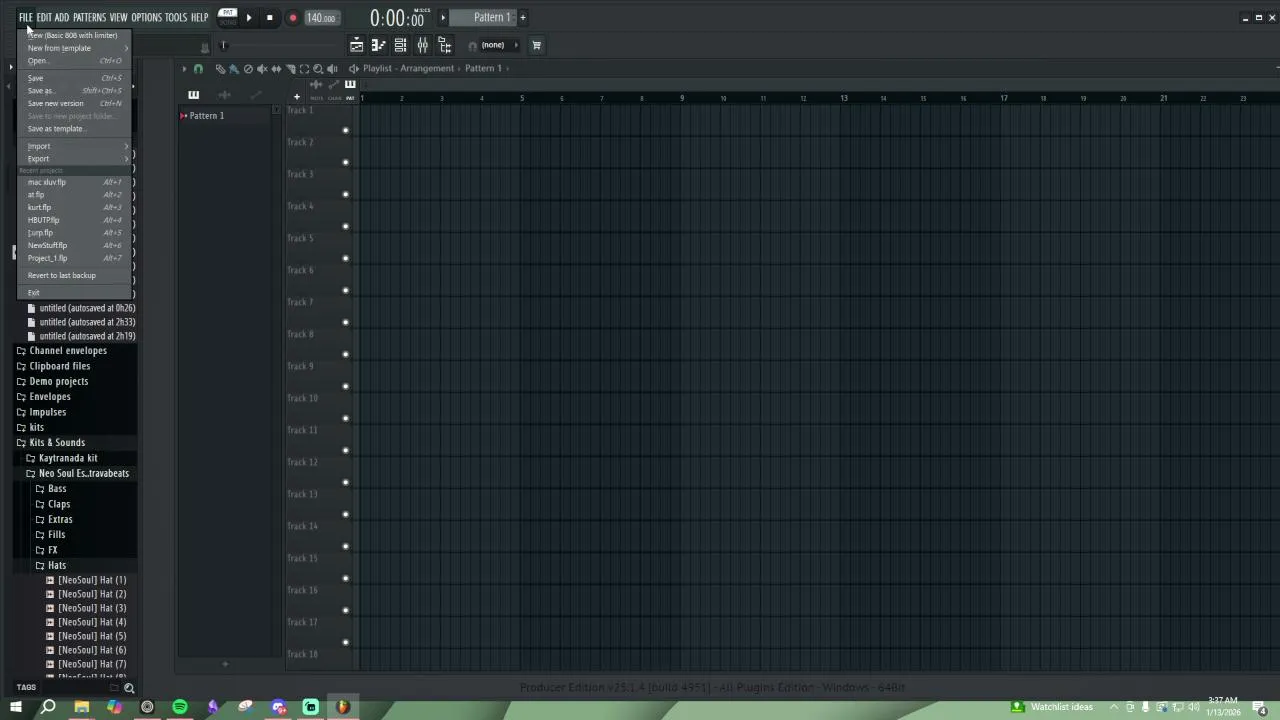The width and height of the screenshot is (1280, 720).
Task: Toggle mute dot on Track 12
Action: coord(346,482)
